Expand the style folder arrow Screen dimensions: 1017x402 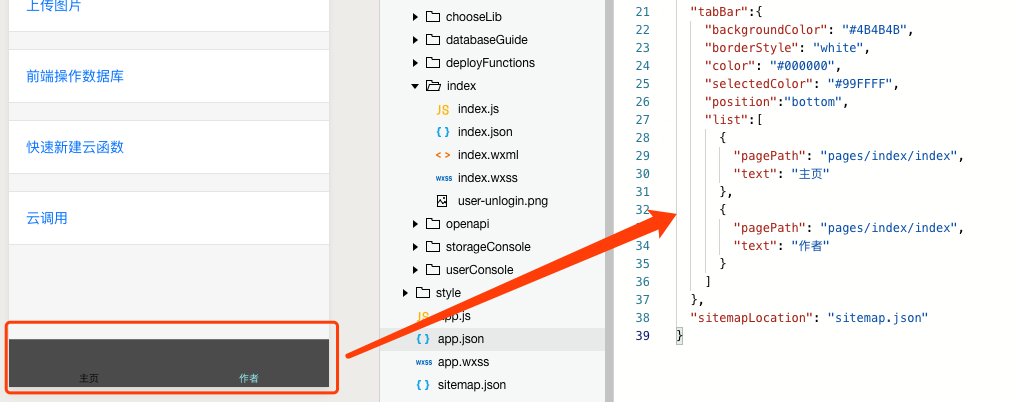[405, 293]
